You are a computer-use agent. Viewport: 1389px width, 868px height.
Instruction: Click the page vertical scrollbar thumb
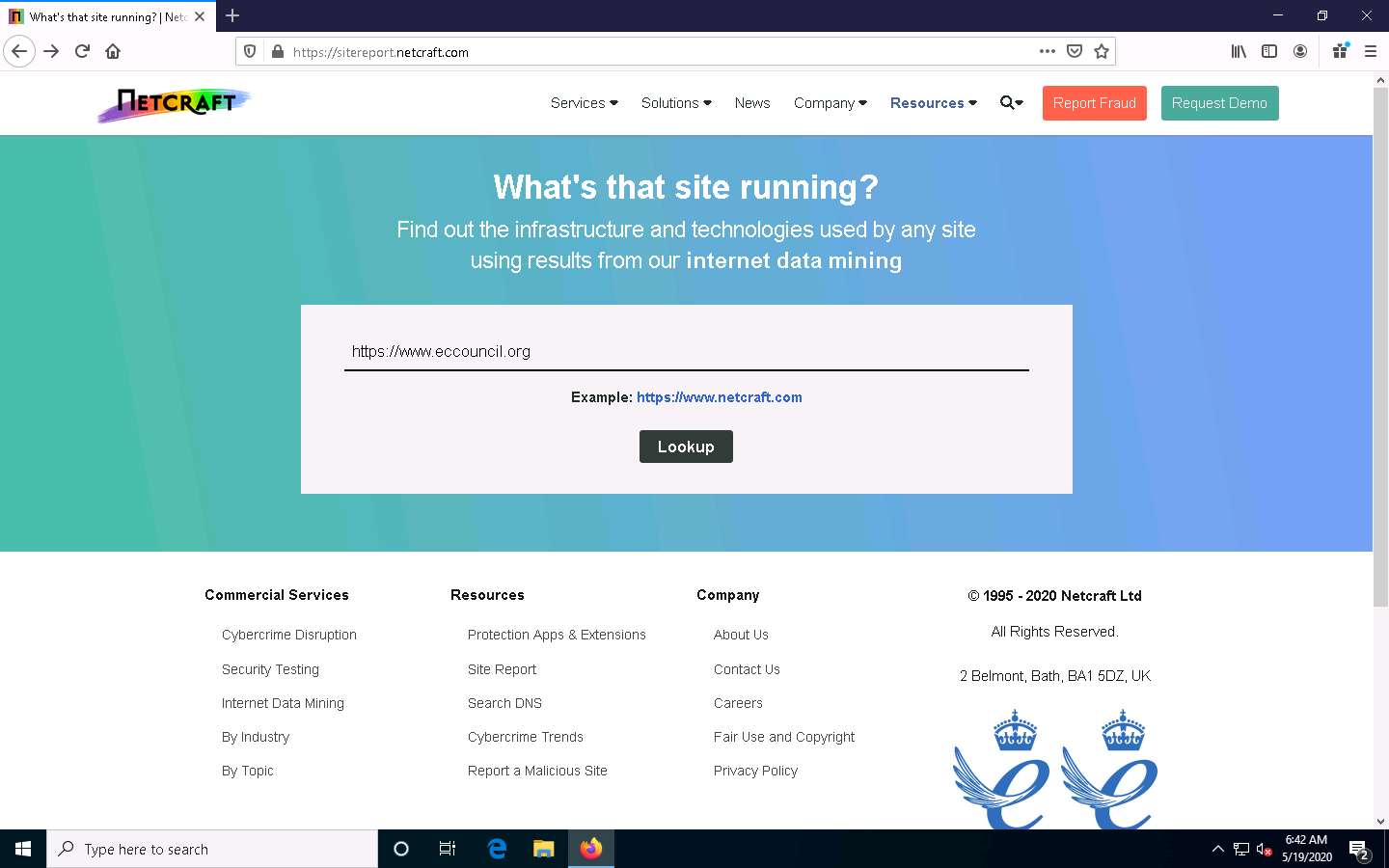coord(1380,347)
